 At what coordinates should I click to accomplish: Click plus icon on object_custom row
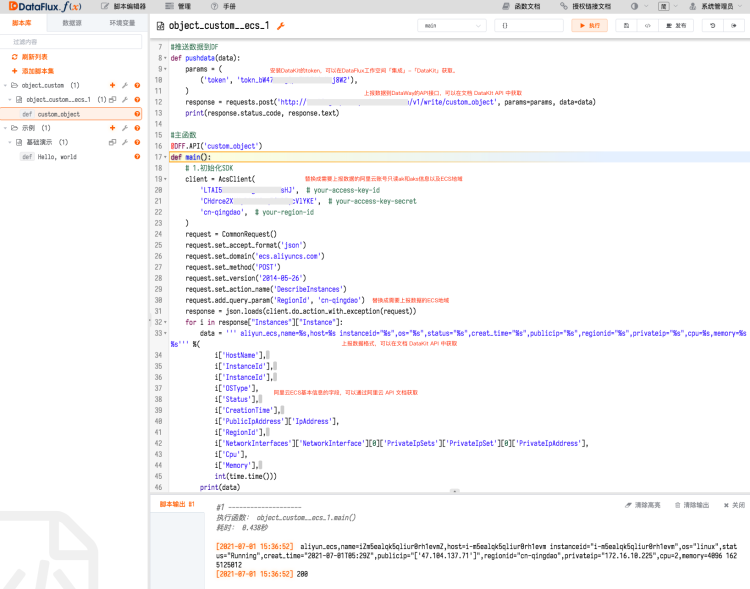(112, 85)
